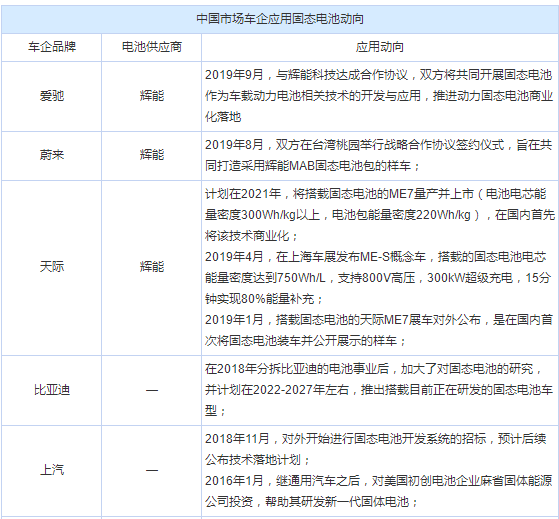Click text 2018年11月，对外开始进行固态电池开发
The height and width of the screenshot is (519, 559).
pos(375,439)
